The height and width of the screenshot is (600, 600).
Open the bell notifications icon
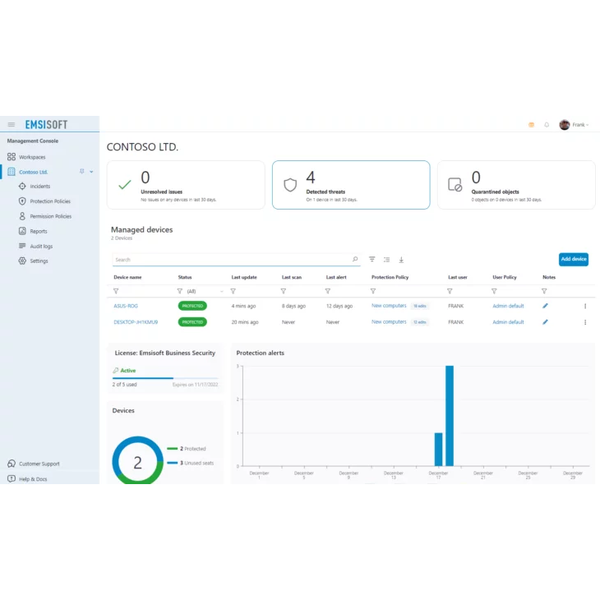click(x=546, y=125)
